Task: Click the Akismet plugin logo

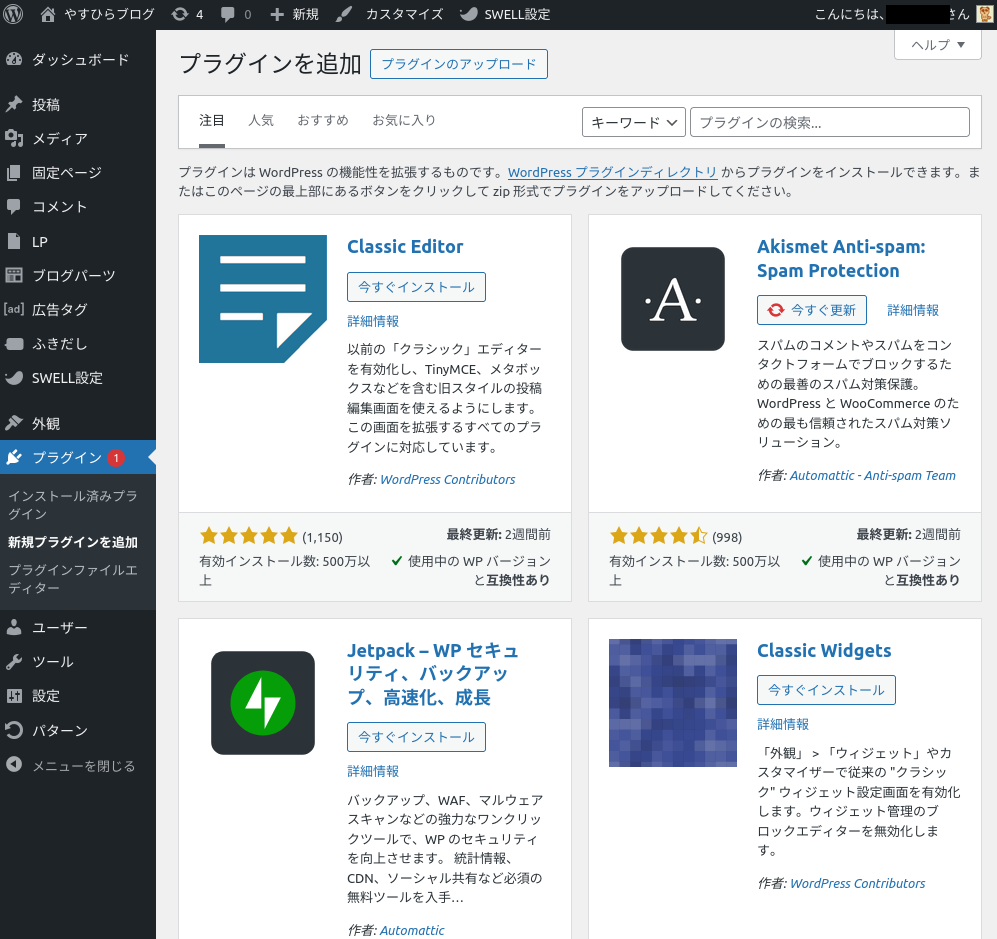Action: point(672,299)
